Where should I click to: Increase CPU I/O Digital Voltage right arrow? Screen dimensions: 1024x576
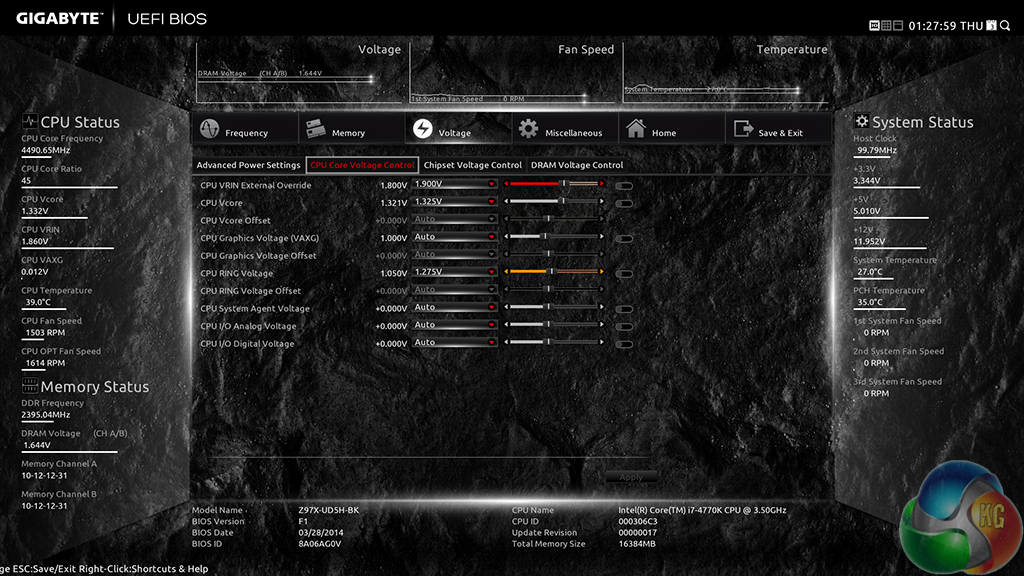pyautogui.click(x=601, y=342)
